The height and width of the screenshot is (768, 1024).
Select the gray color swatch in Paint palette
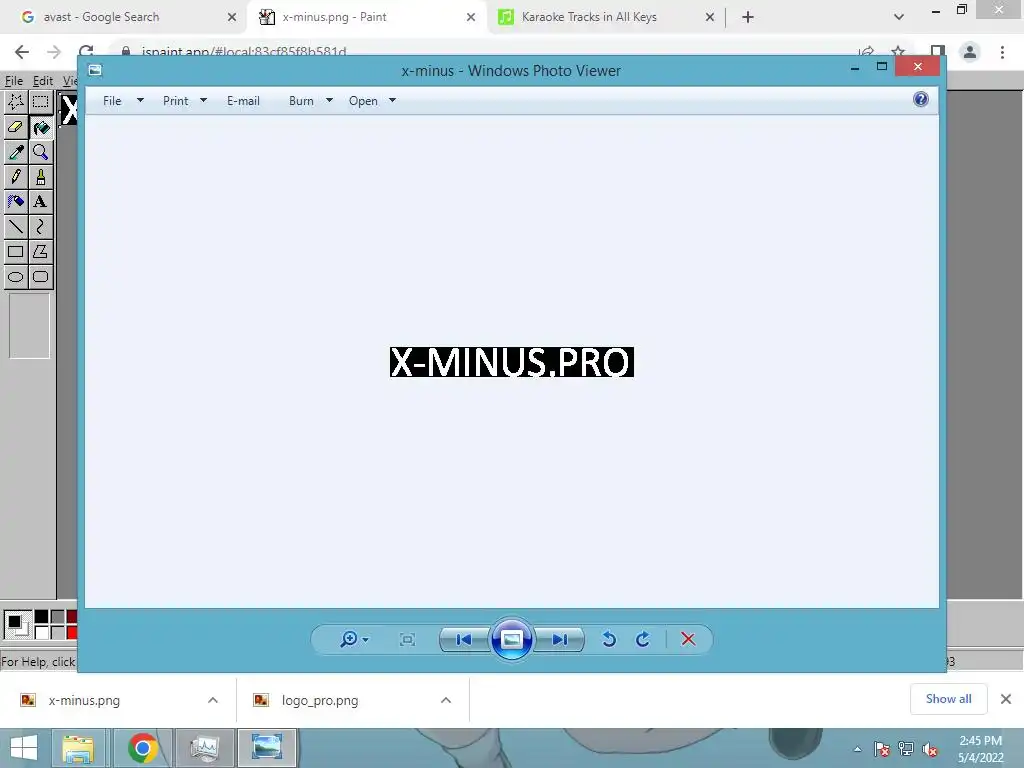click(57, 616)
